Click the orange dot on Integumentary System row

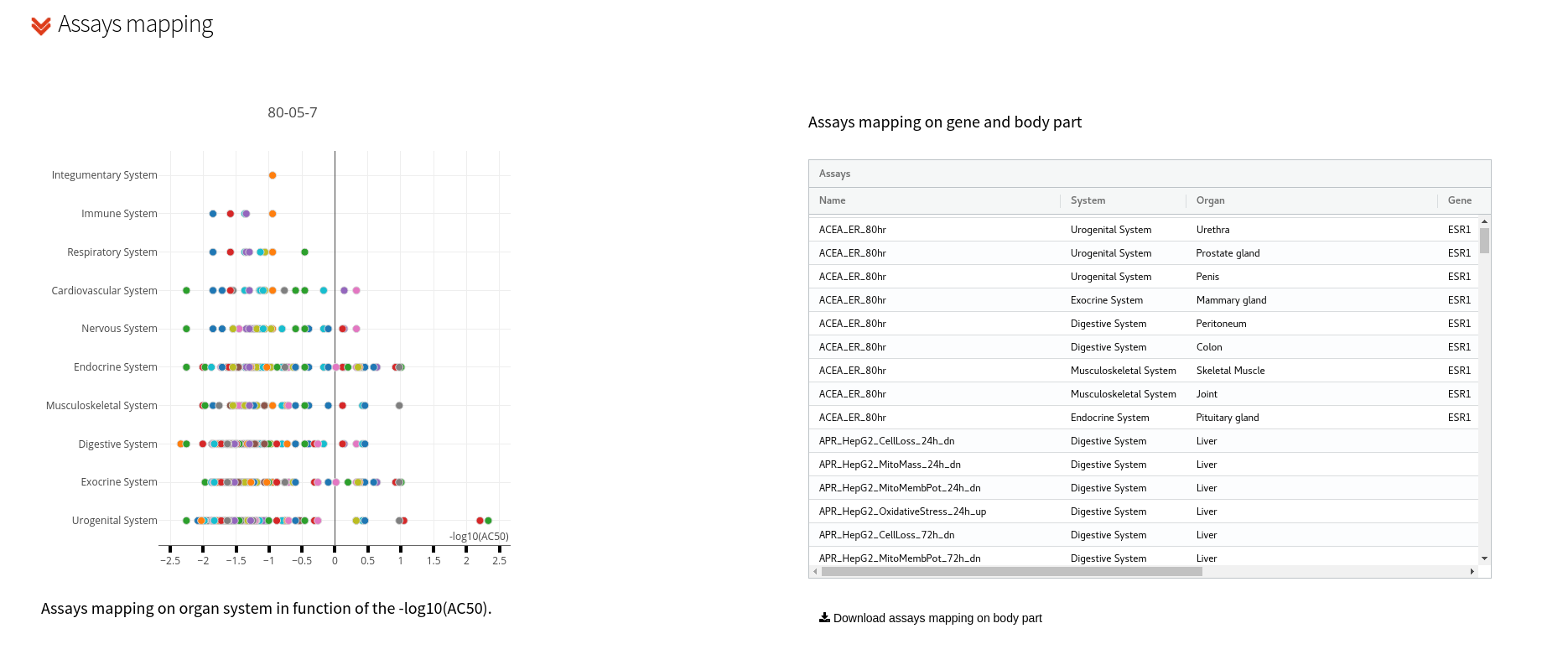[273, 175]
